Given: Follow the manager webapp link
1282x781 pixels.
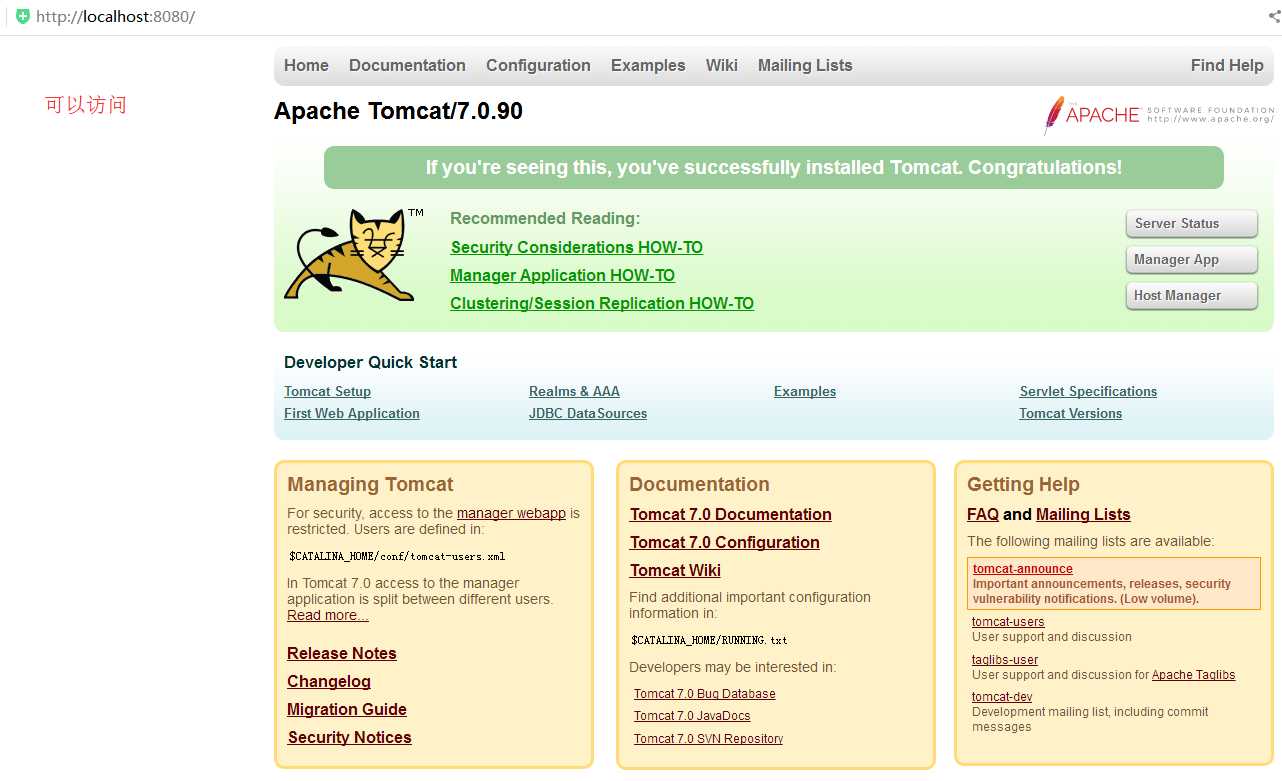Looking at the screenshot, I should [x=511, y=514].
